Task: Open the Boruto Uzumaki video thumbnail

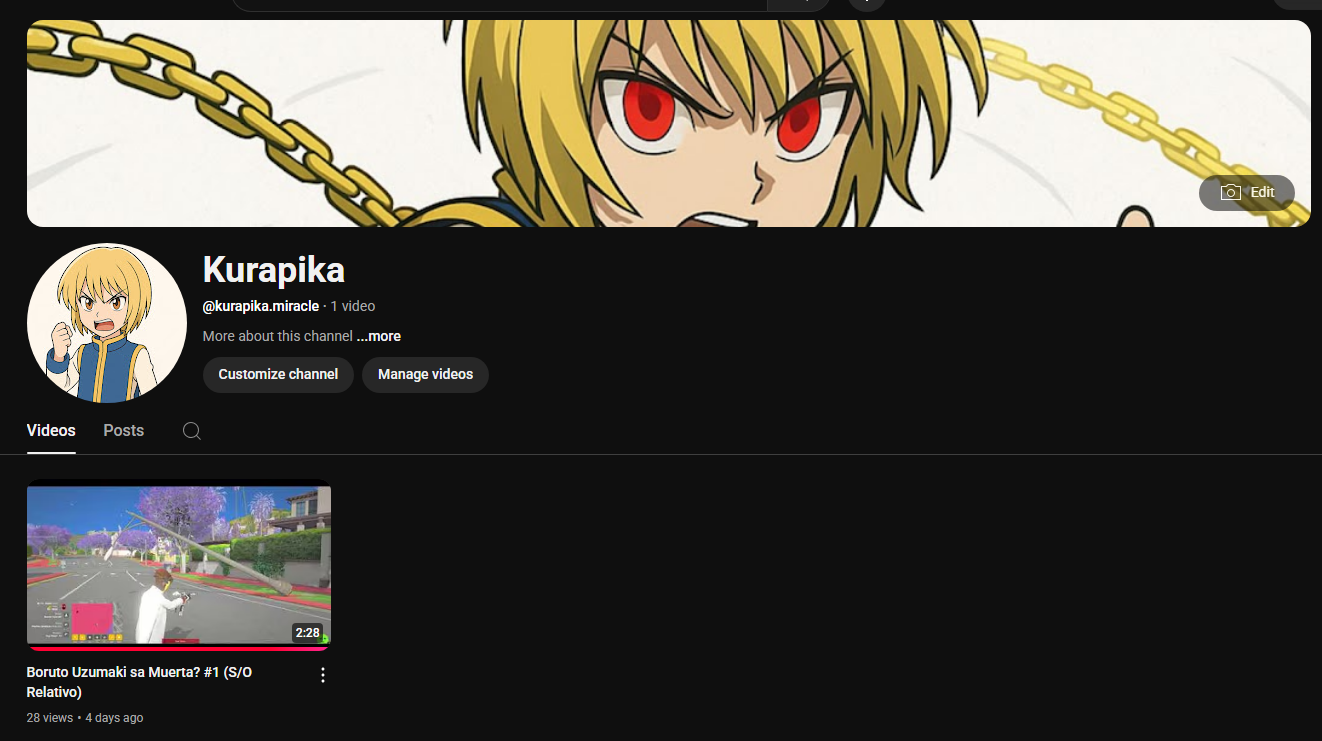Action: pos(179,565)
